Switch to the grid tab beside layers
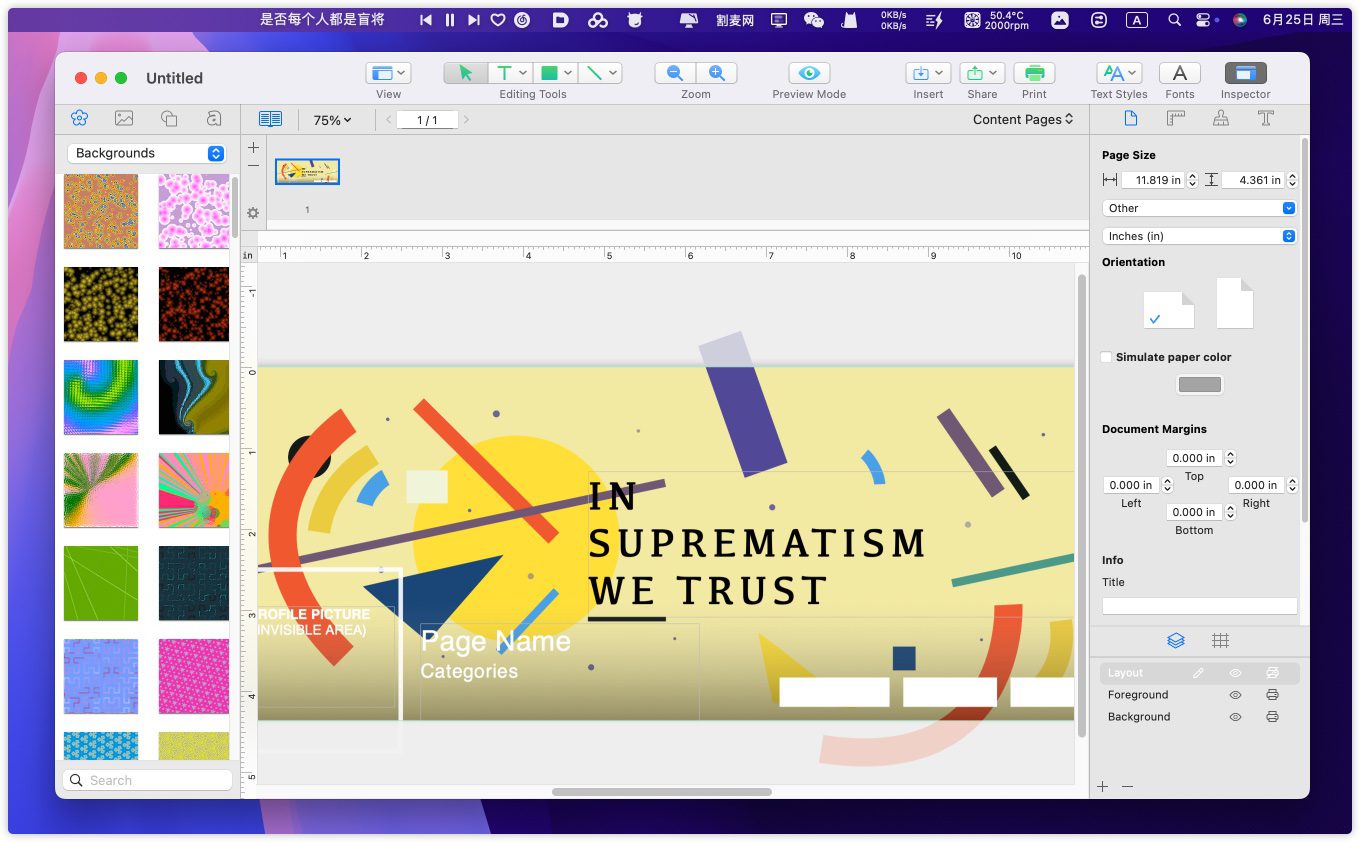 point(1220,641)
